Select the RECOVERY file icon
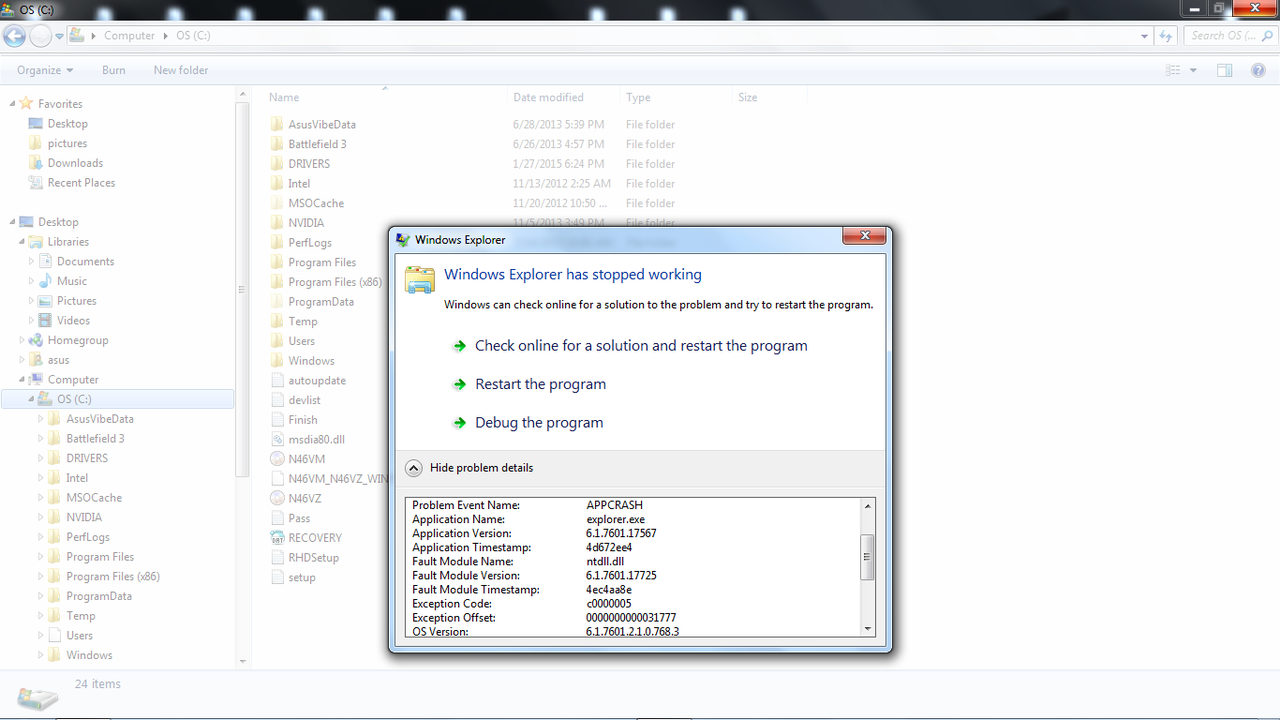Screen dimensions: 1280x720 278,537
